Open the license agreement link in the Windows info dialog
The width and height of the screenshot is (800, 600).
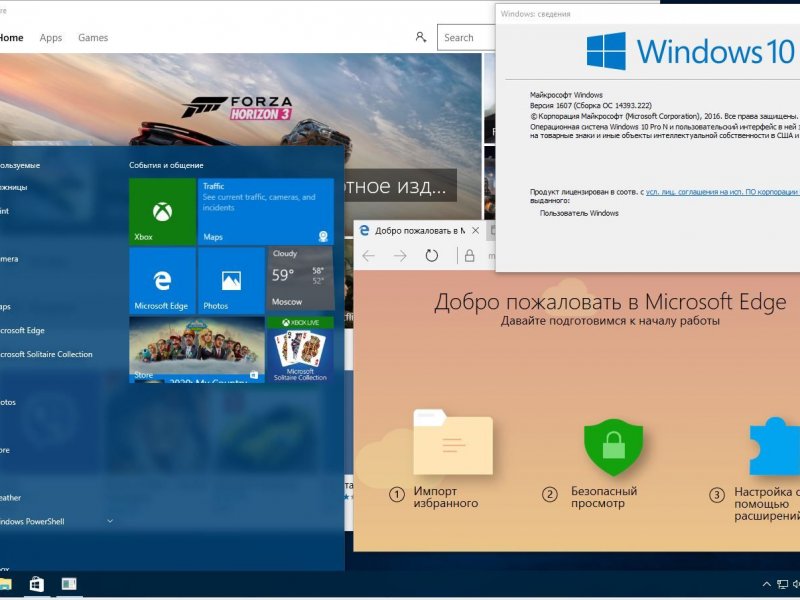click(x=722, y=192)
